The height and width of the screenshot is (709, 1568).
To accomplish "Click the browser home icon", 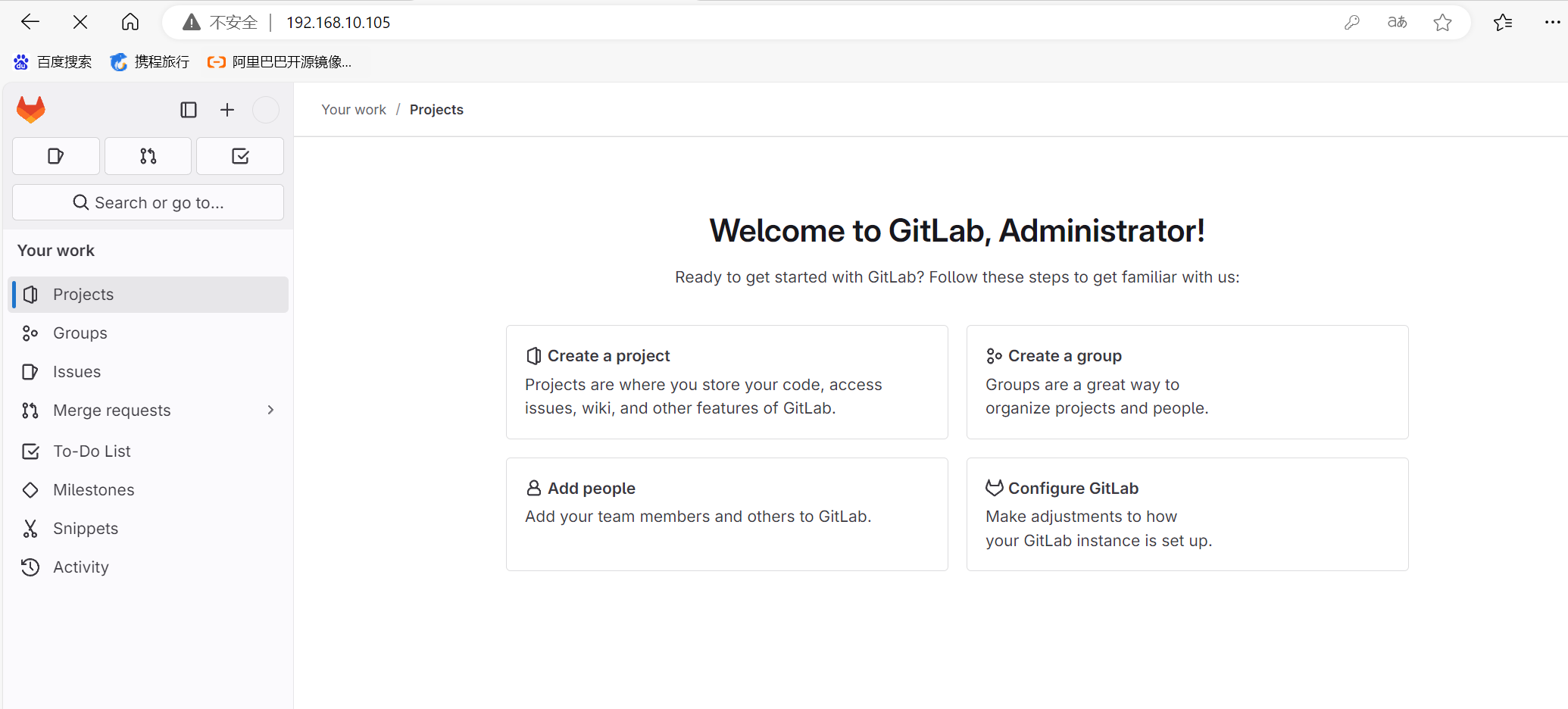I will click(x=130, y=23).
